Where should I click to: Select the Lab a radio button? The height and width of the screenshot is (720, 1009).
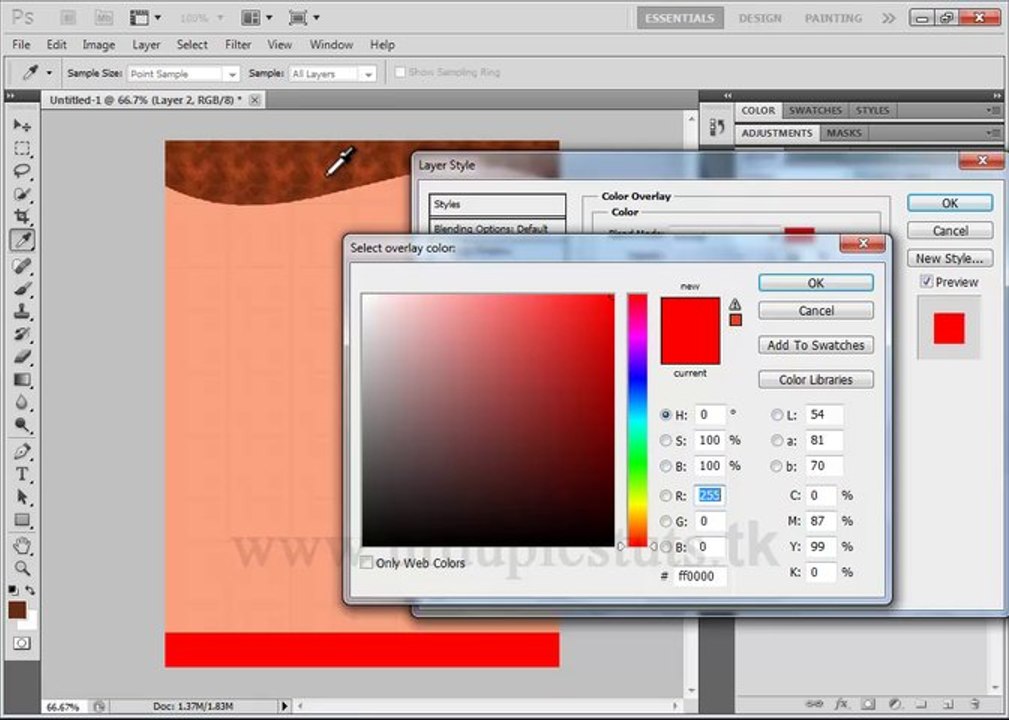pyautogui.click(x=777, y=441)
